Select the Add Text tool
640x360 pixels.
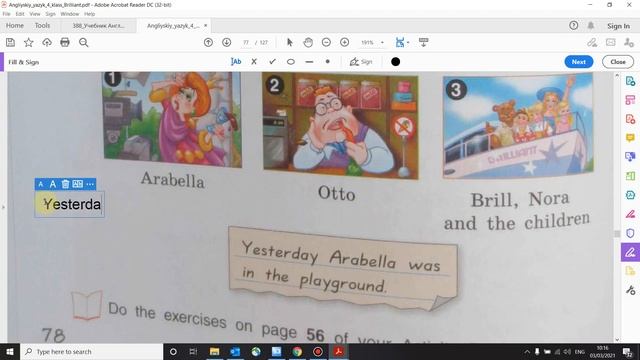click(x=236, y=62)
